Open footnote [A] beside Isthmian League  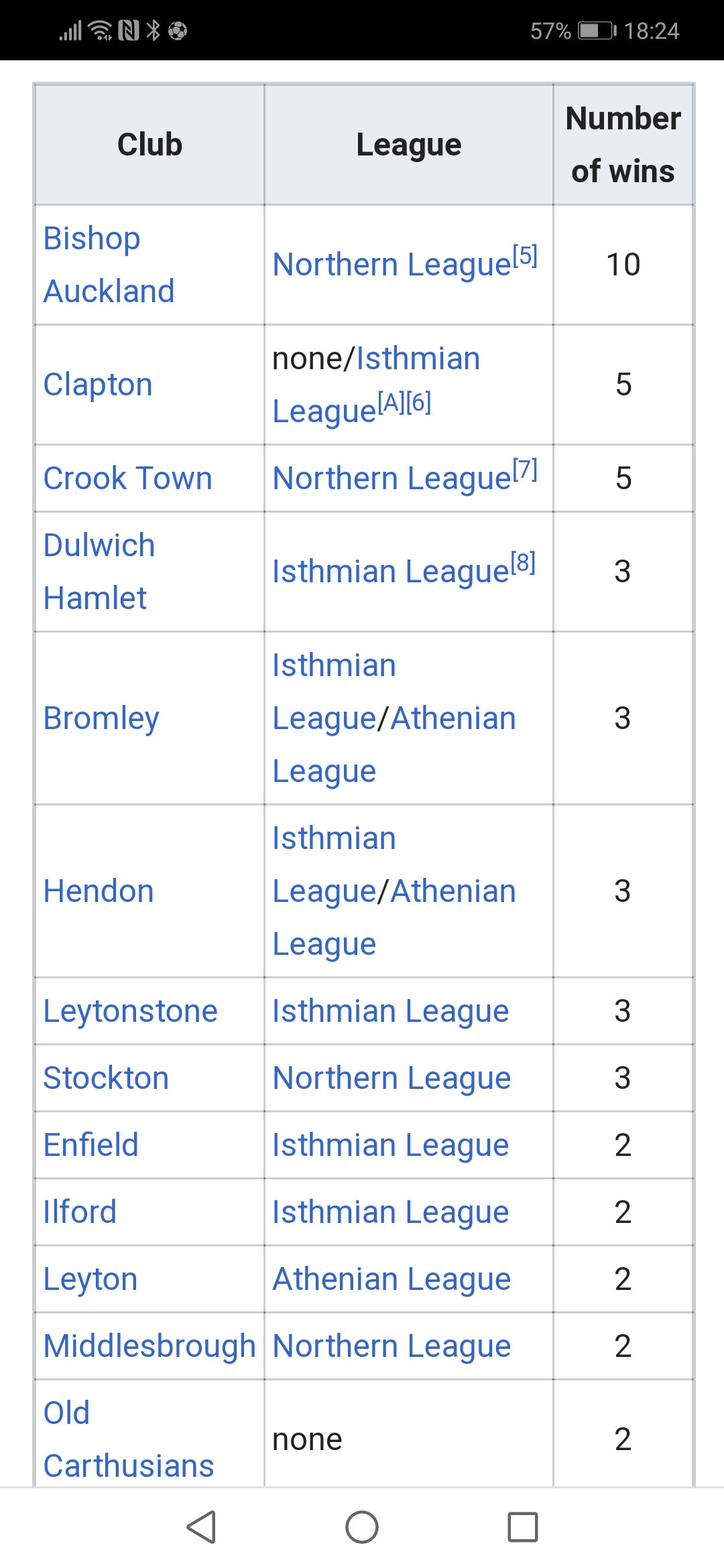point(391,402)
